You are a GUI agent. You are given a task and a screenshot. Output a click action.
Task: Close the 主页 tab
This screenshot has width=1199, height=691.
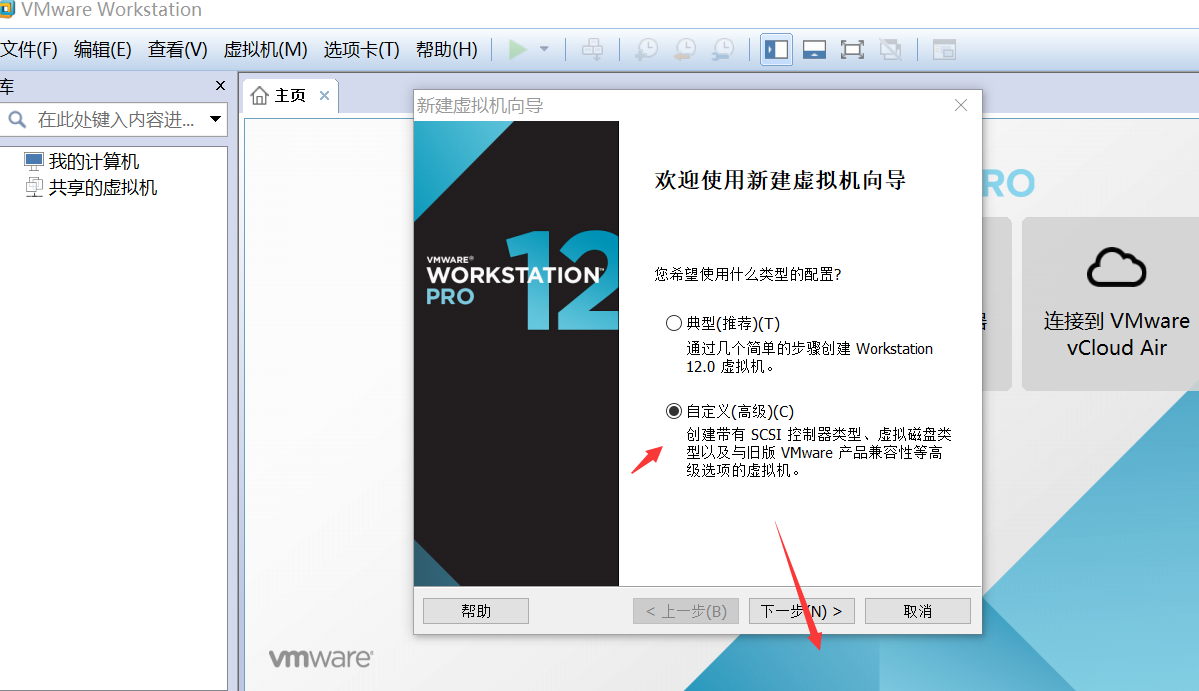324,96
